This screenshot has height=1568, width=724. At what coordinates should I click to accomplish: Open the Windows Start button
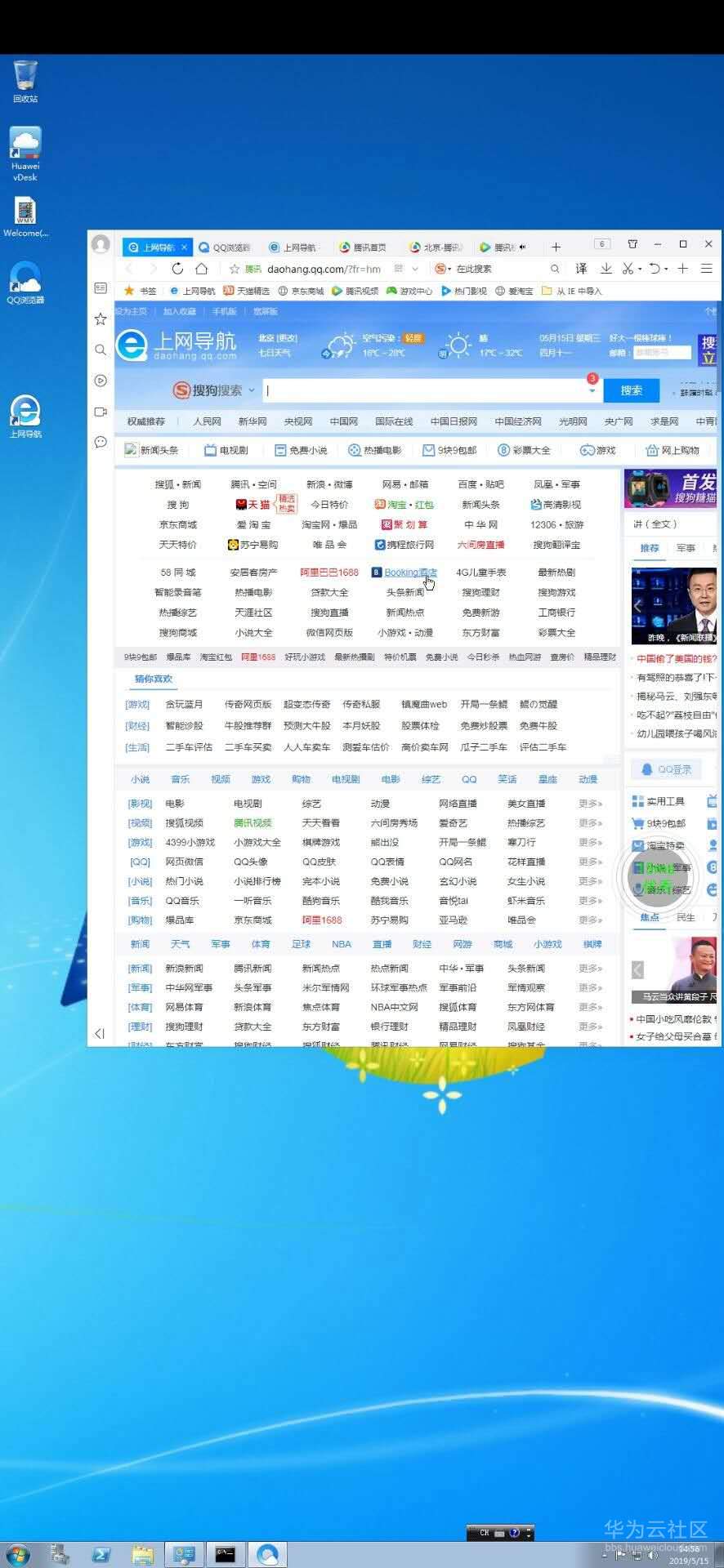coord(17,1554)
